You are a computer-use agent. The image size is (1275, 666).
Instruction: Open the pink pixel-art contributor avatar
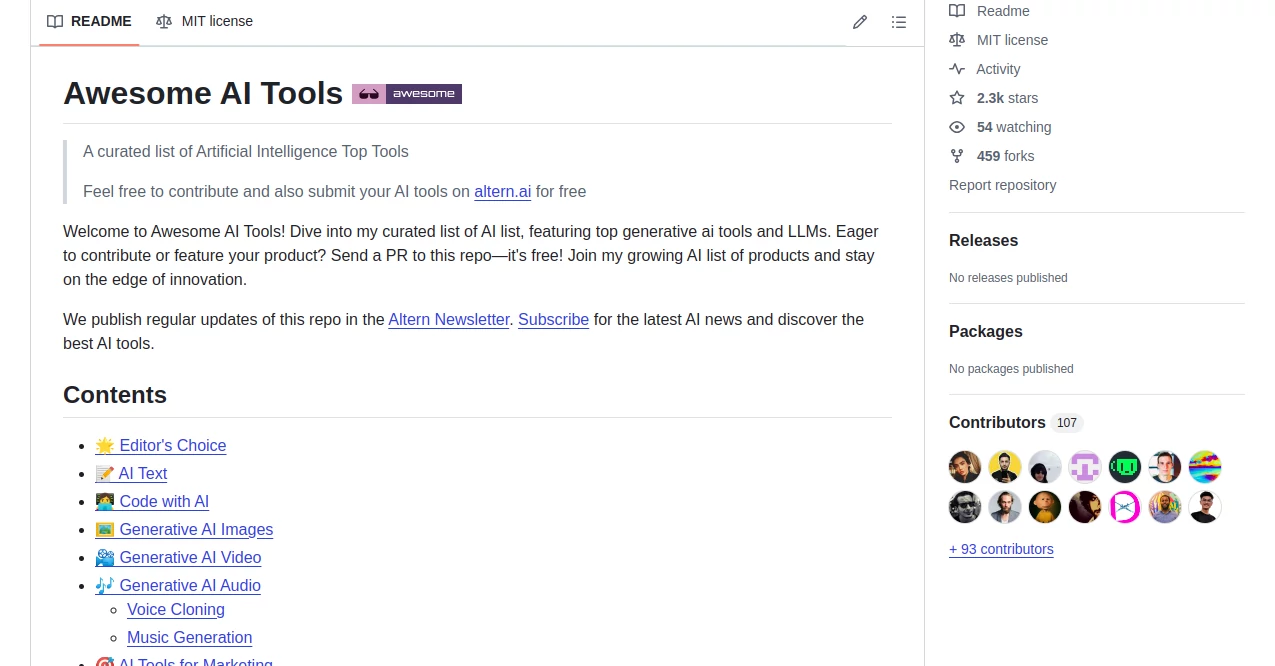click(1085, 467)
